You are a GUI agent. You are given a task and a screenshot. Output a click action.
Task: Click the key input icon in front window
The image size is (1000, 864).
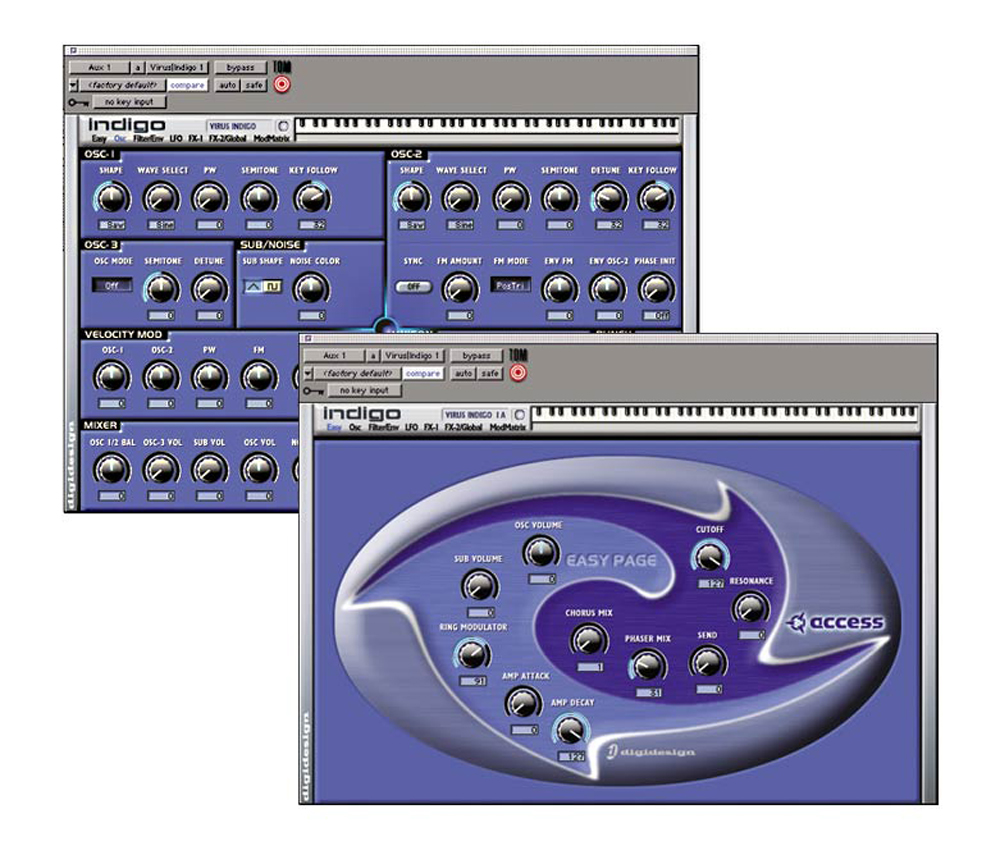313,390
